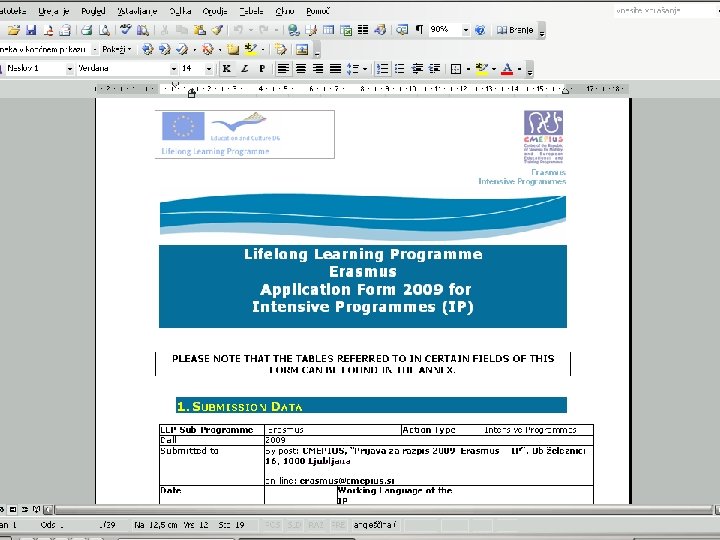
Task: Open the Tabela menu
Action: (x=251, y=11)
